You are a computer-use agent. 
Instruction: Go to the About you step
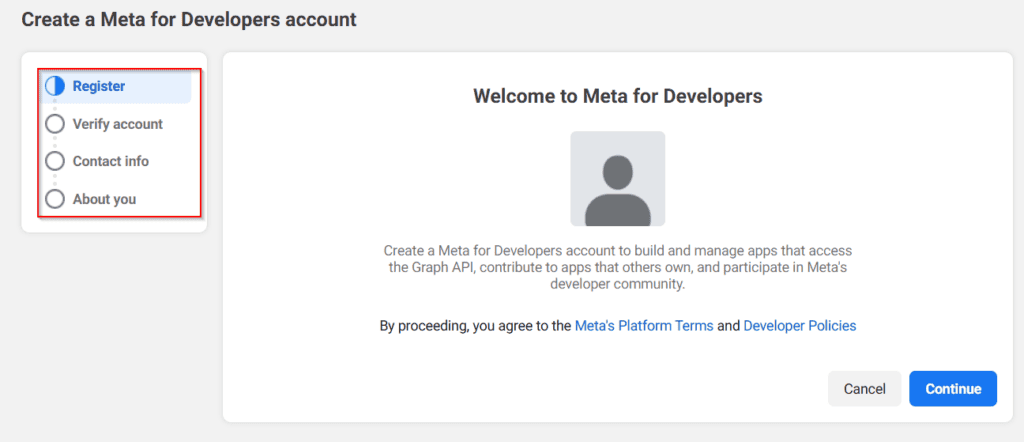pyautogui.click(x=104, y=199)
